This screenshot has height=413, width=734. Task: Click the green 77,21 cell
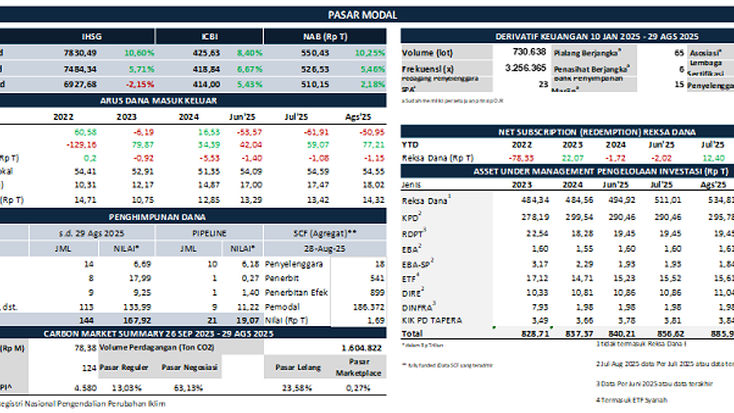click(373, 145)
